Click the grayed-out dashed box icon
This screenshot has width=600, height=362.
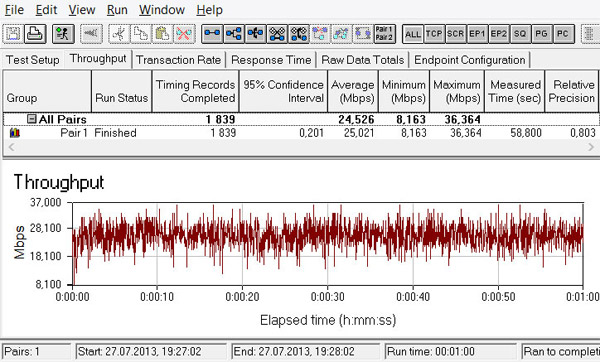click(x=363, y=34)
